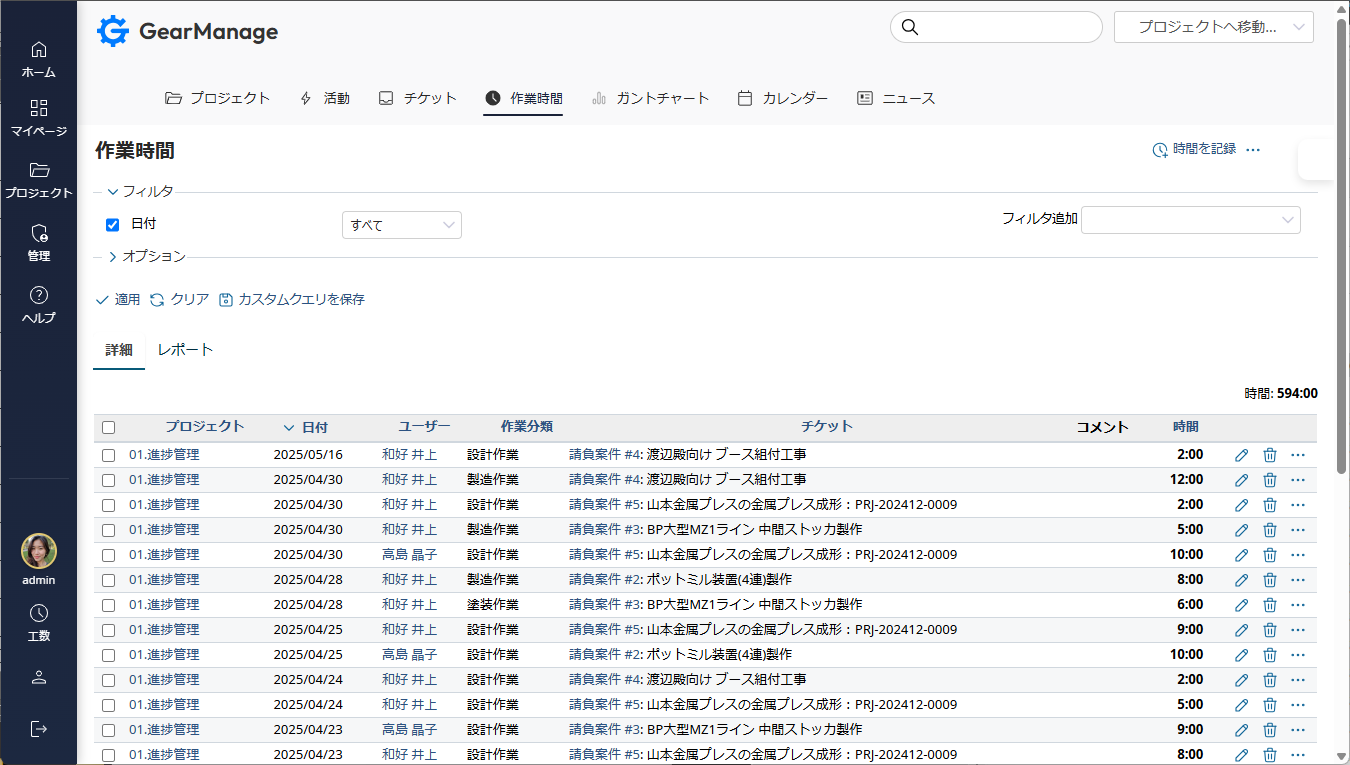Click the Home icon in sidebar

tap(38, 50)
